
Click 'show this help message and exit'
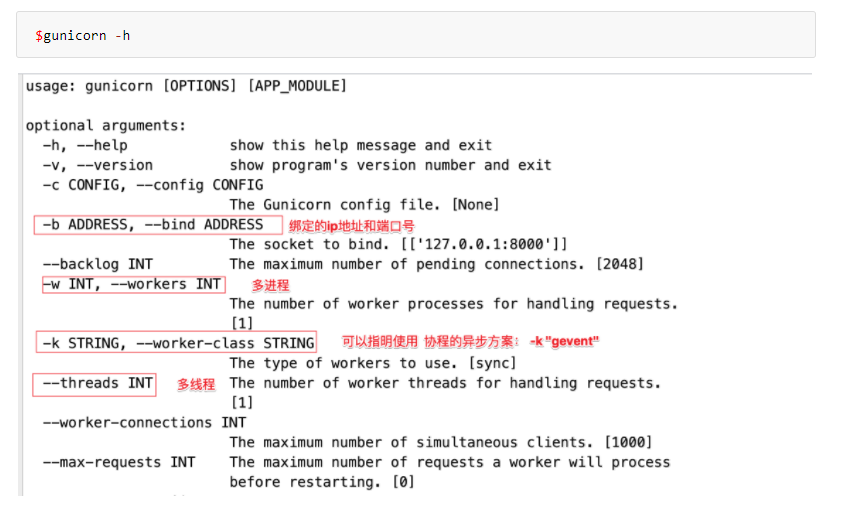[361, 145]
